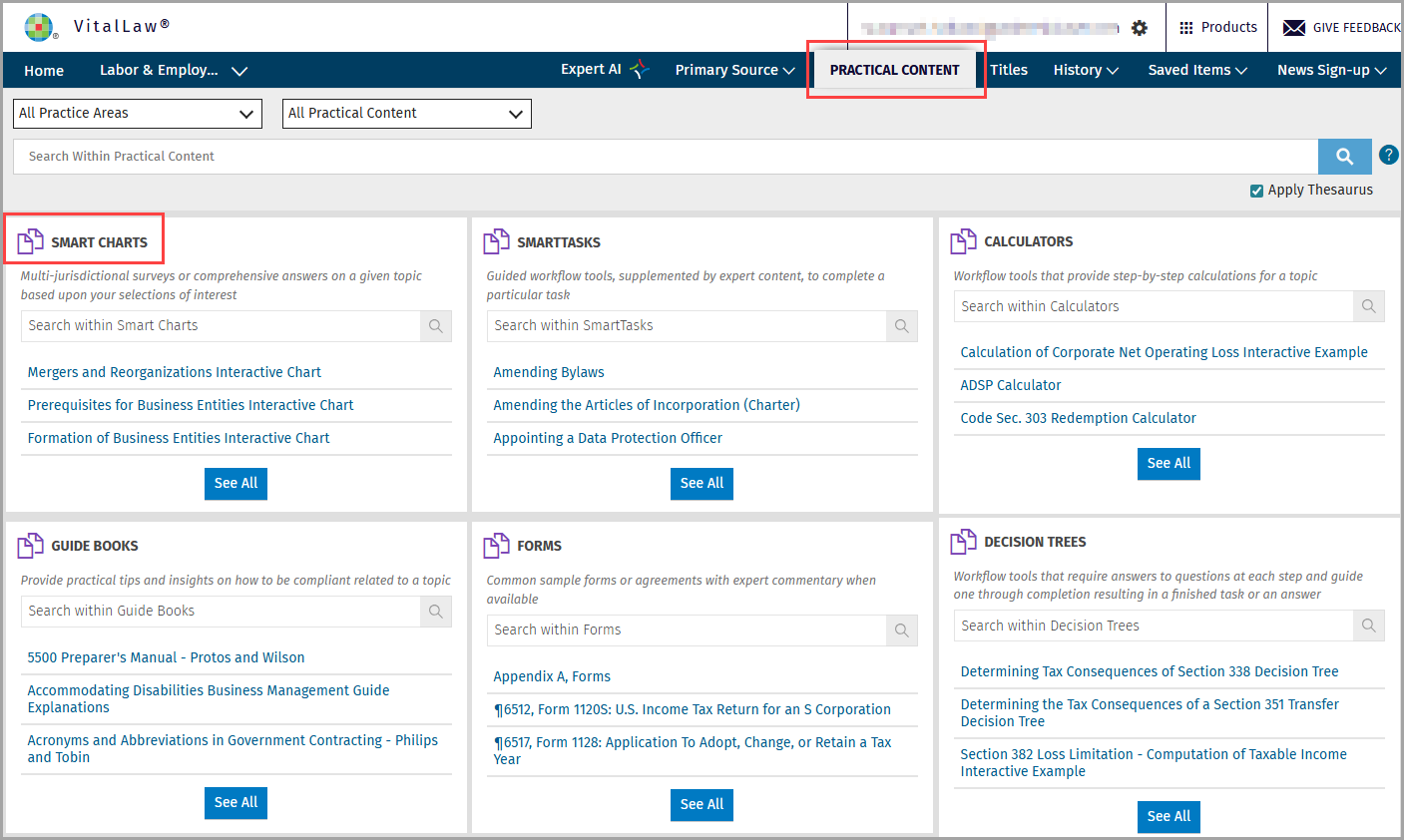Focus the Search within Guide Books field
Viewport: 1404px width, 840px height.
pos(221,612)
